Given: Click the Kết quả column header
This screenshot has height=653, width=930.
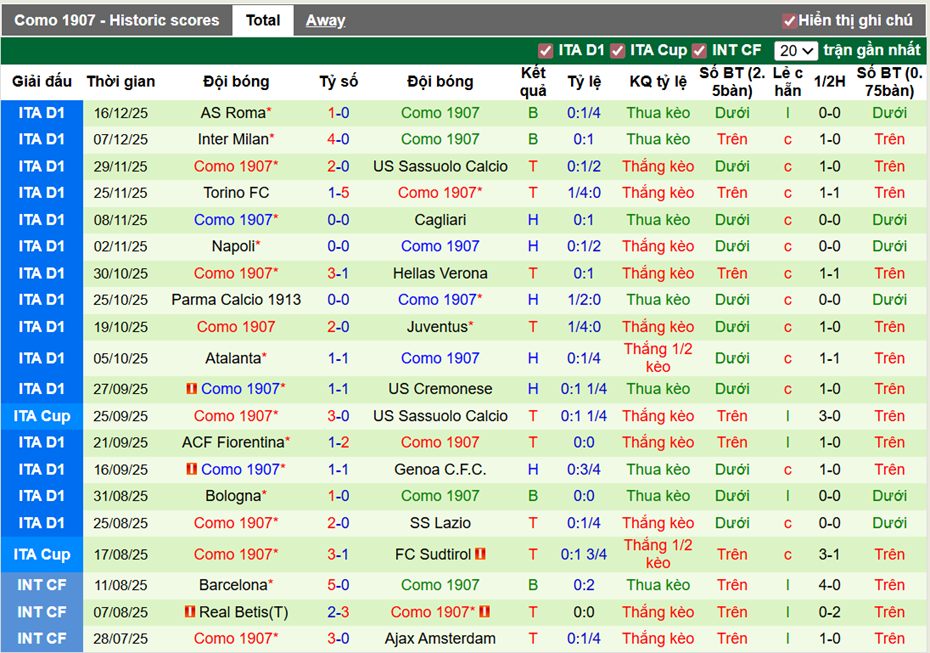Looking at the screenshot, I should click(x=533, y=81).
